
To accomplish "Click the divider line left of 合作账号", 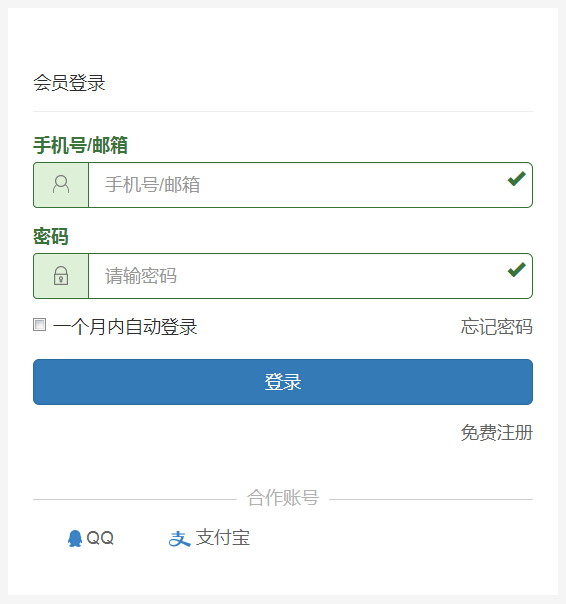I will pyautogui.click(x=135, y=500).
